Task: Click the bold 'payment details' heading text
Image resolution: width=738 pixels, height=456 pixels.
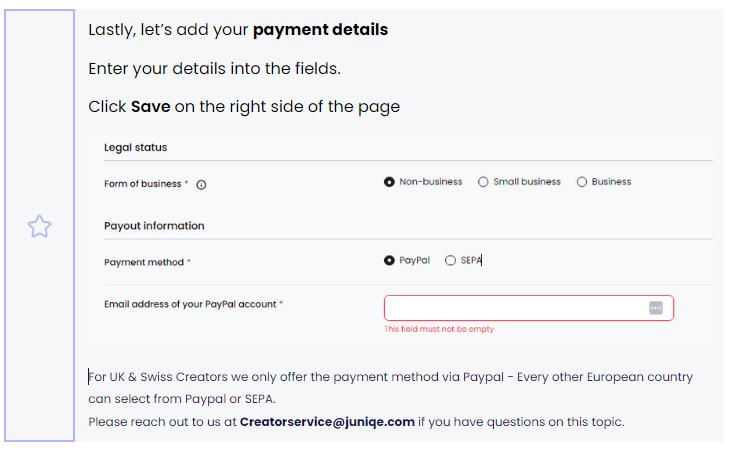Action: click(x=321, y=30)
